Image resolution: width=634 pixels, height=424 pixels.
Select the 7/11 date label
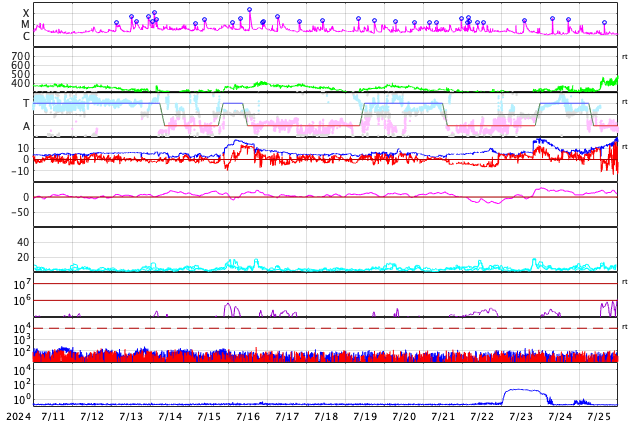pos(53,416)
